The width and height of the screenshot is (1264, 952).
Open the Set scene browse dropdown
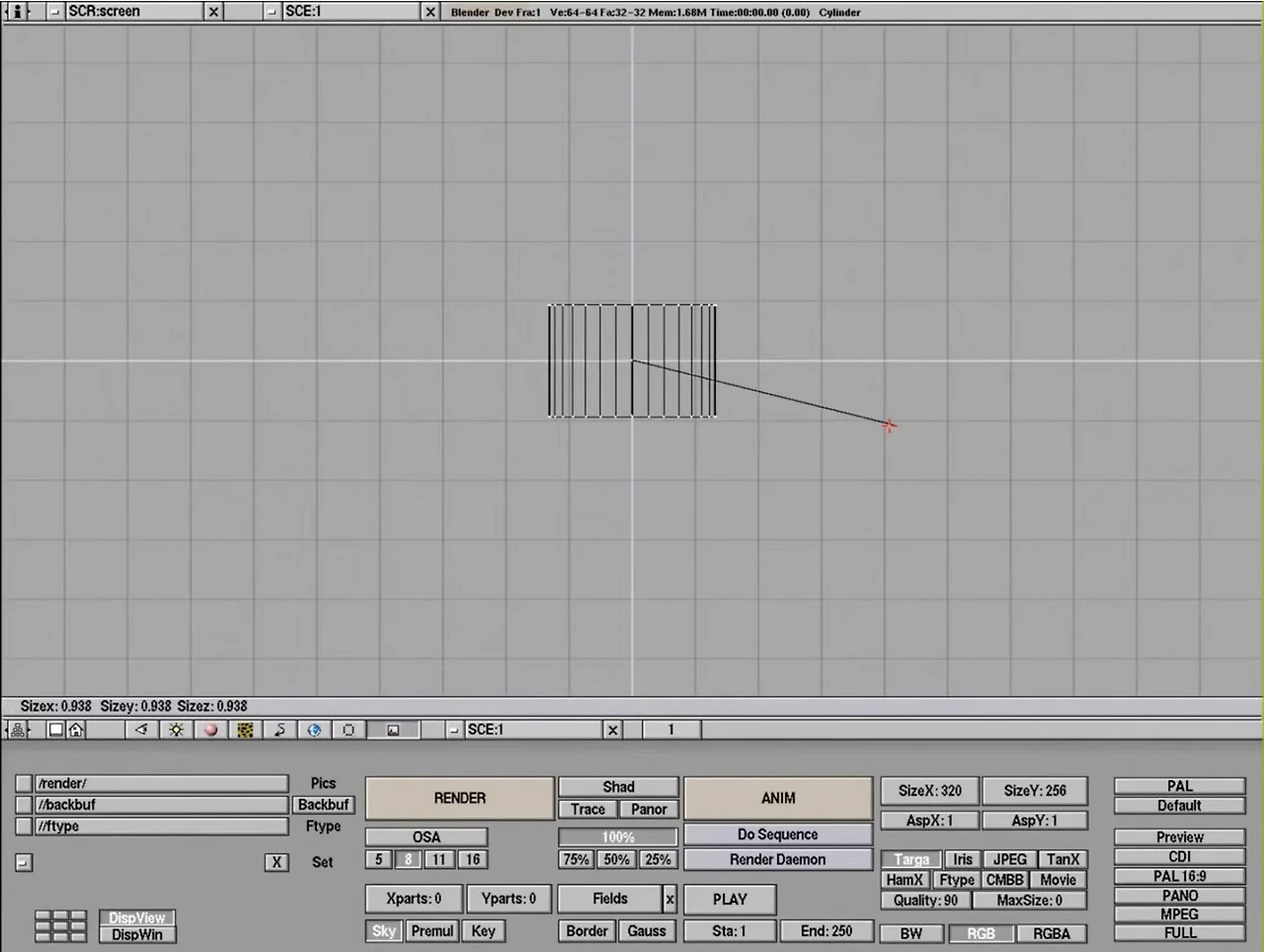point(24,862)
